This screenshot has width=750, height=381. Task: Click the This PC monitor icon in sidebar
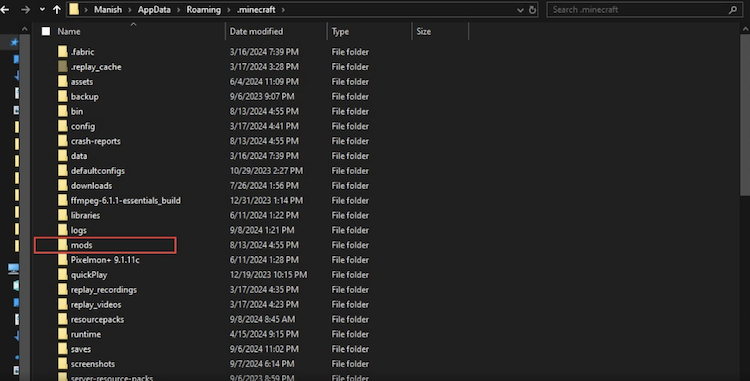13,269
